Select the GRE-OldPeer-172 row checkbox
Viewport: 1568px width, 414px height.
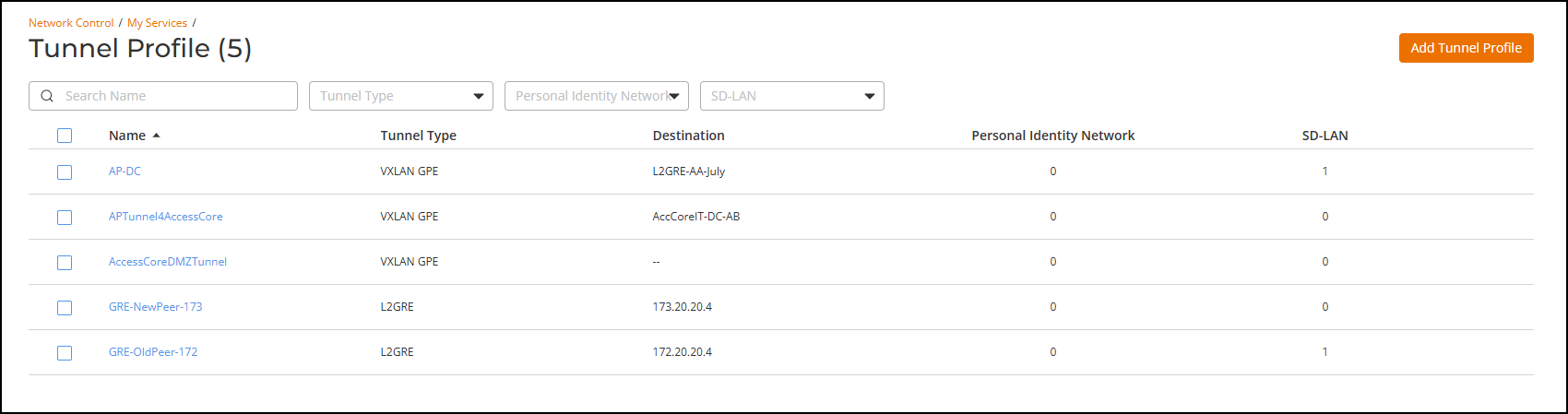pos(65,353)
